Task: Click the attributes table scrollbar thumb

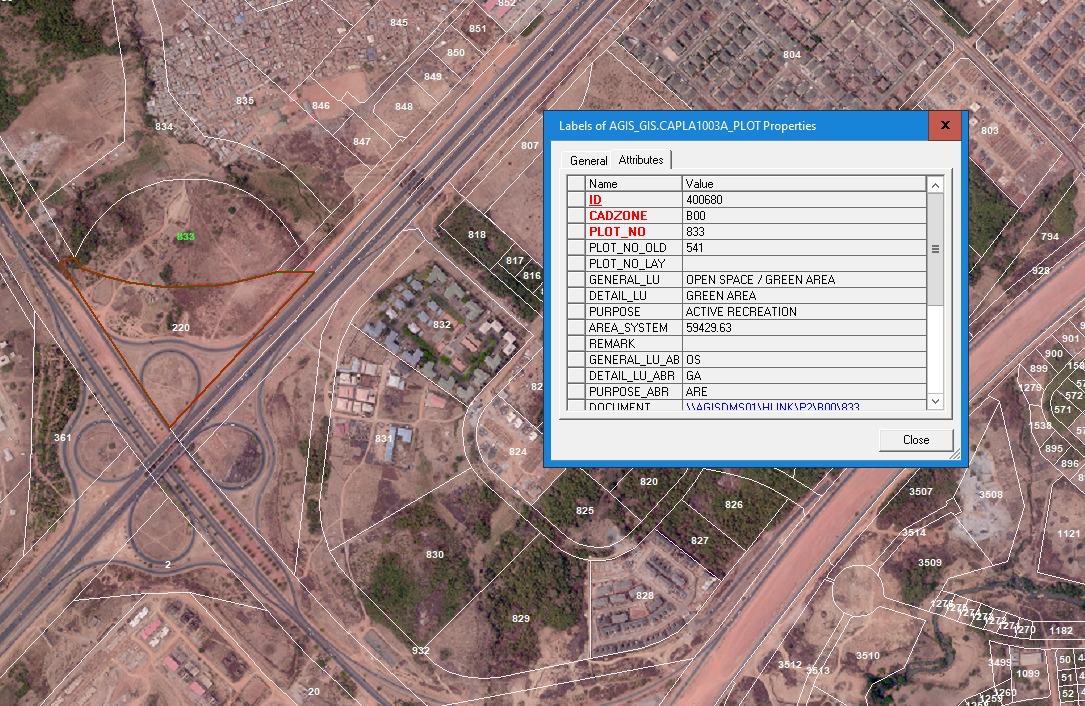Action: click(x=936, y=249)
